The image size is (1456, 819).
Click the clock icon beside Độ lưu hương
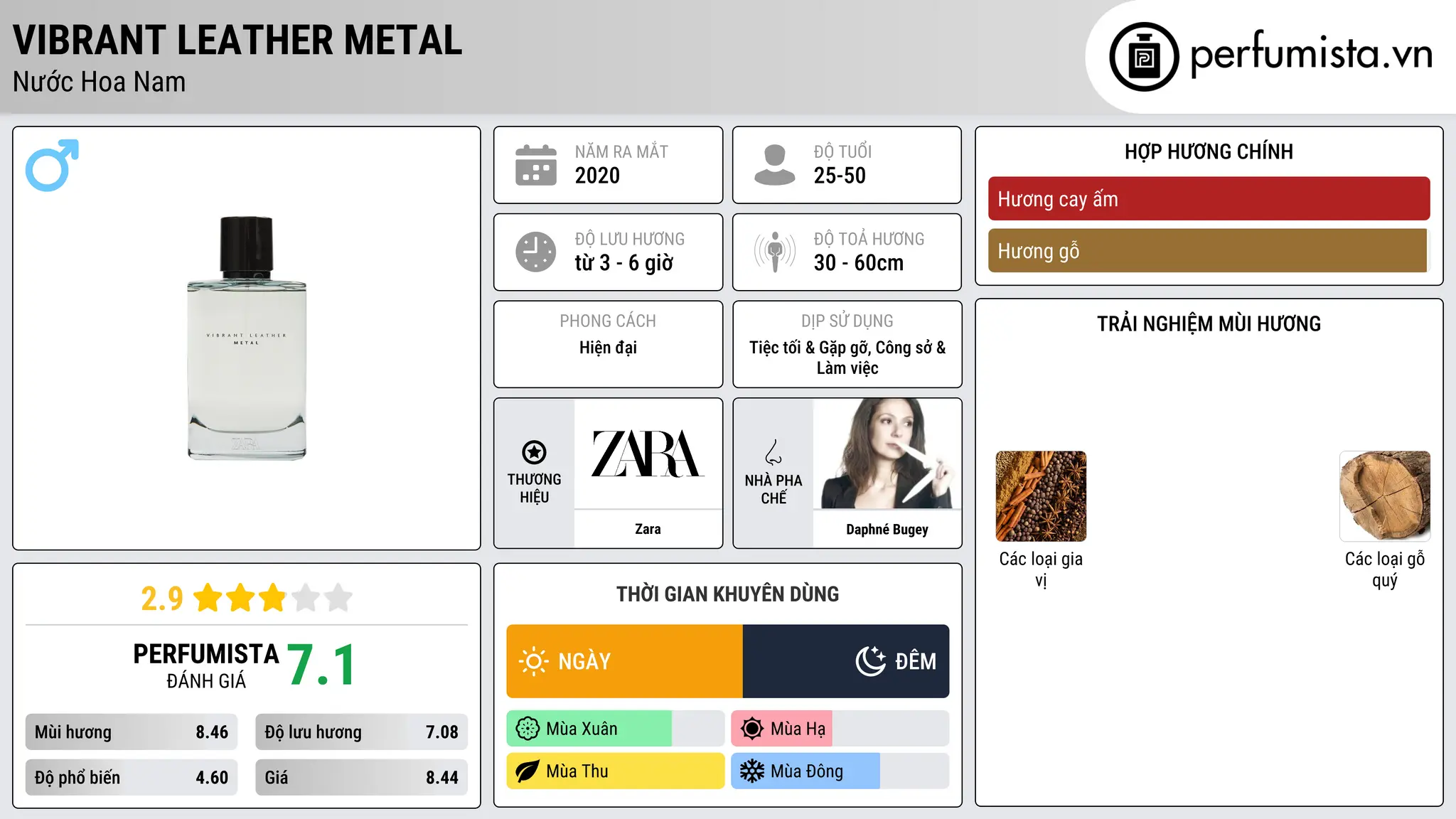click(x=535, y=252)
